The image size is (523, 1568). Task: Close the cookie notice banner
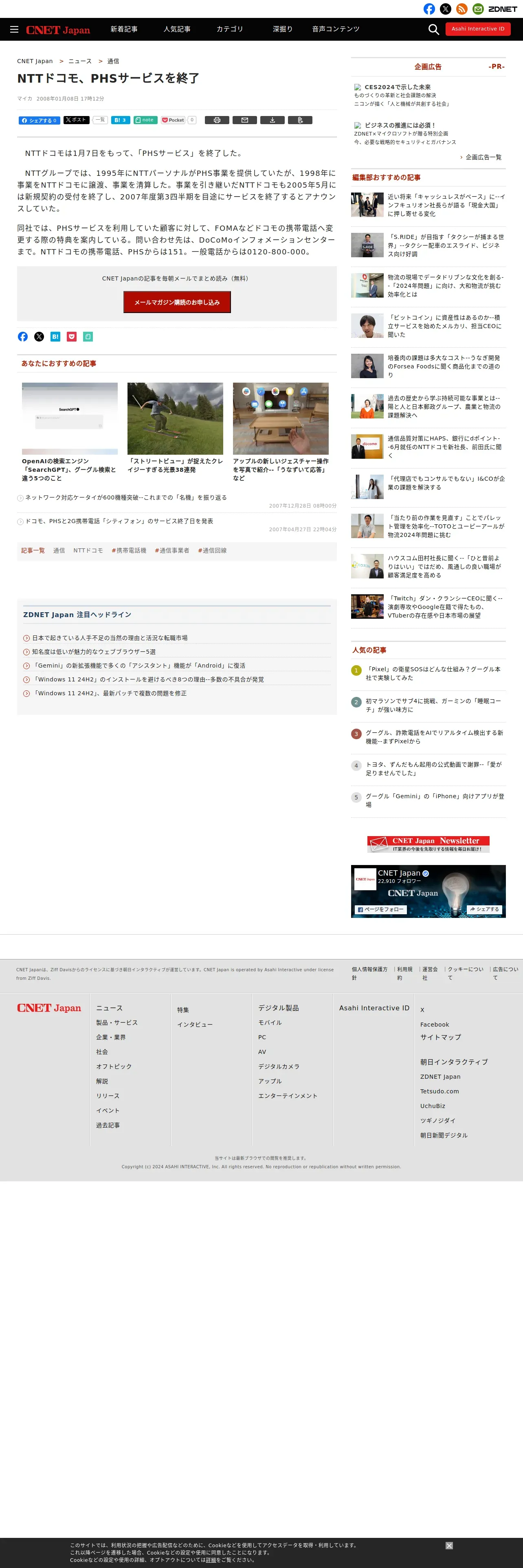pyautogui.click(x=449, y=1546)
